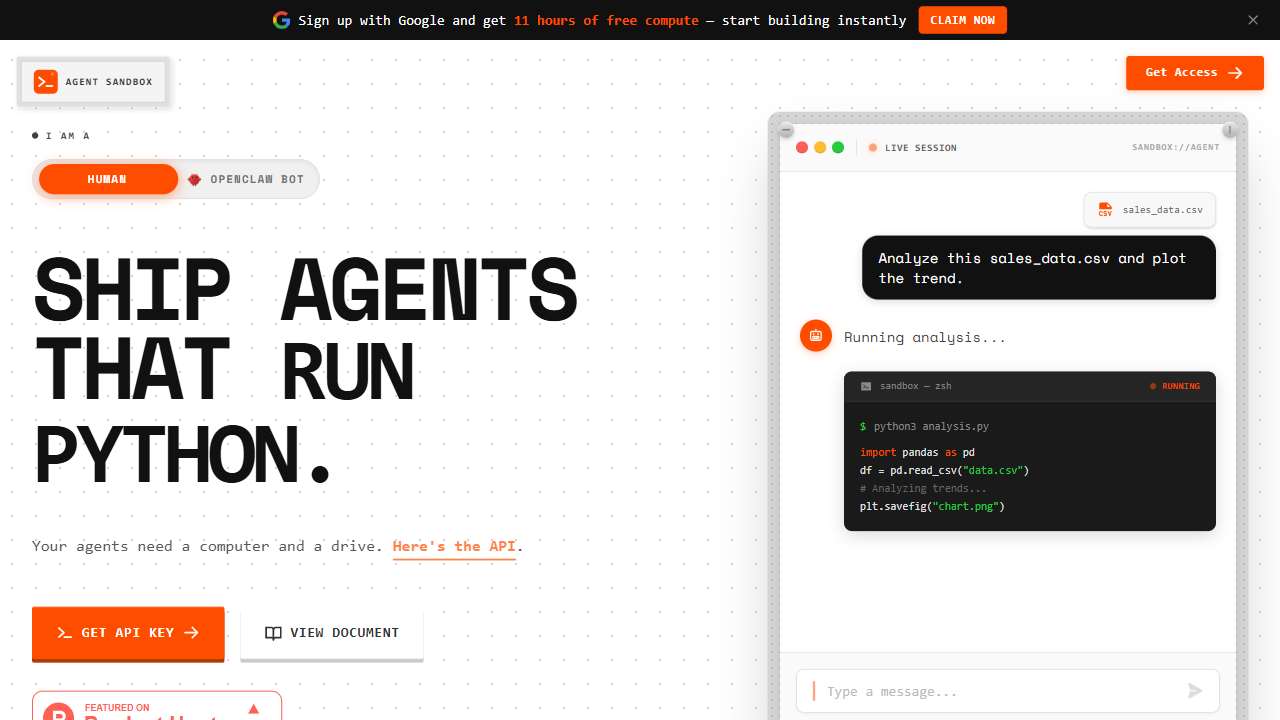Click the upvote triangle on the Product Hunt badge
This screenshot has width=1280, height=720.
click(254, 707)
